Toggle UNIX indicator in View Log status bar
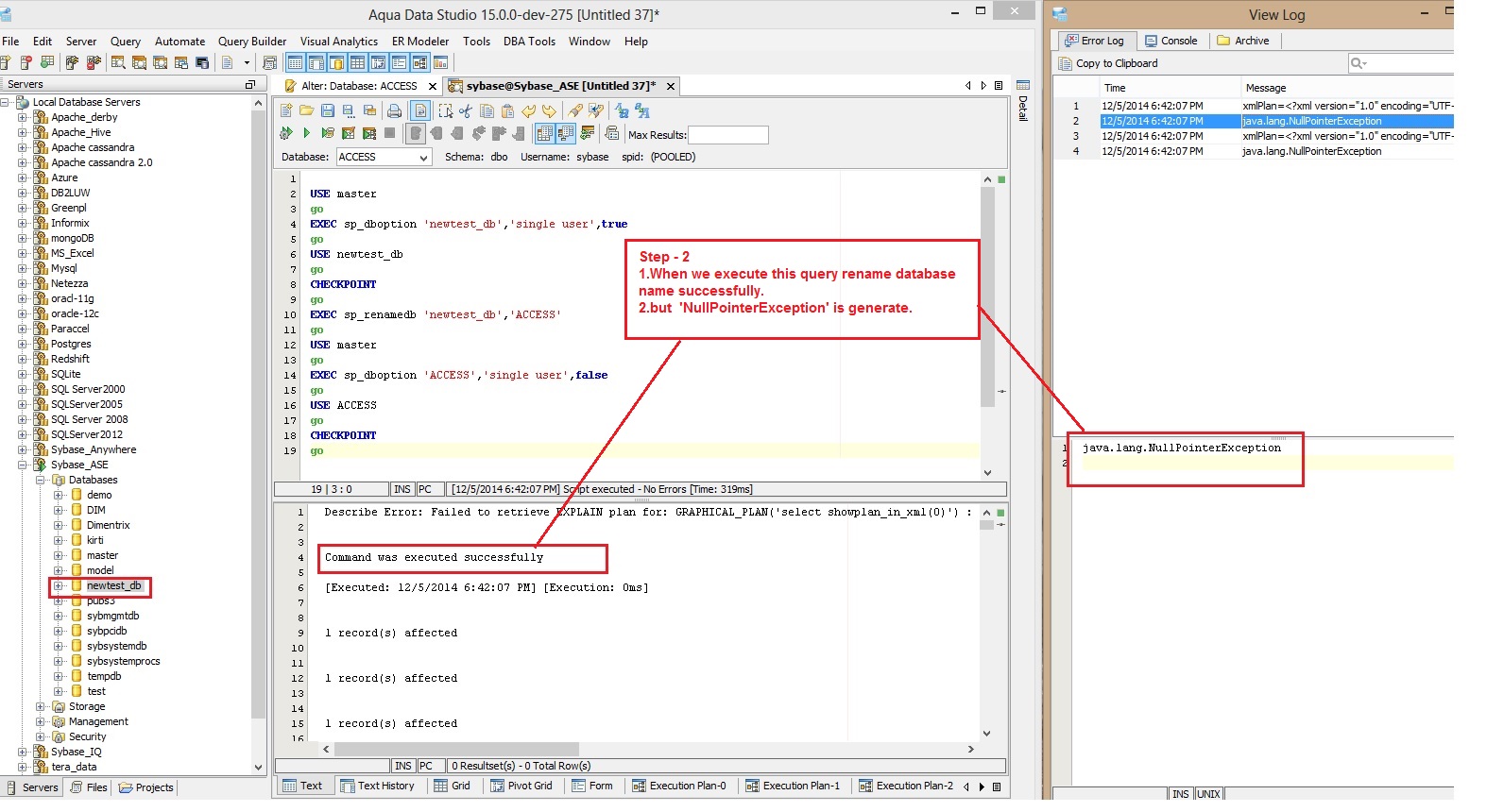 (x=1208, y=794)
